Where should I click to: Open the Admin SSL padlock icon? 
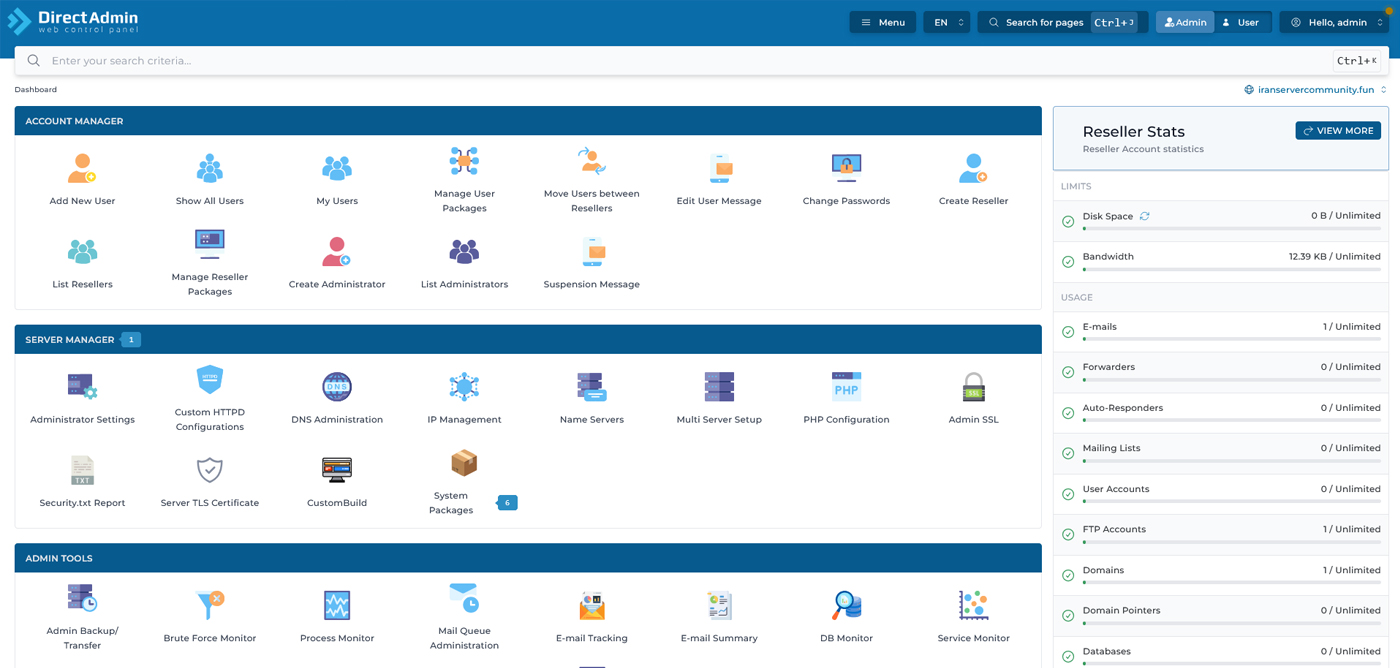(x=973, y=387)
